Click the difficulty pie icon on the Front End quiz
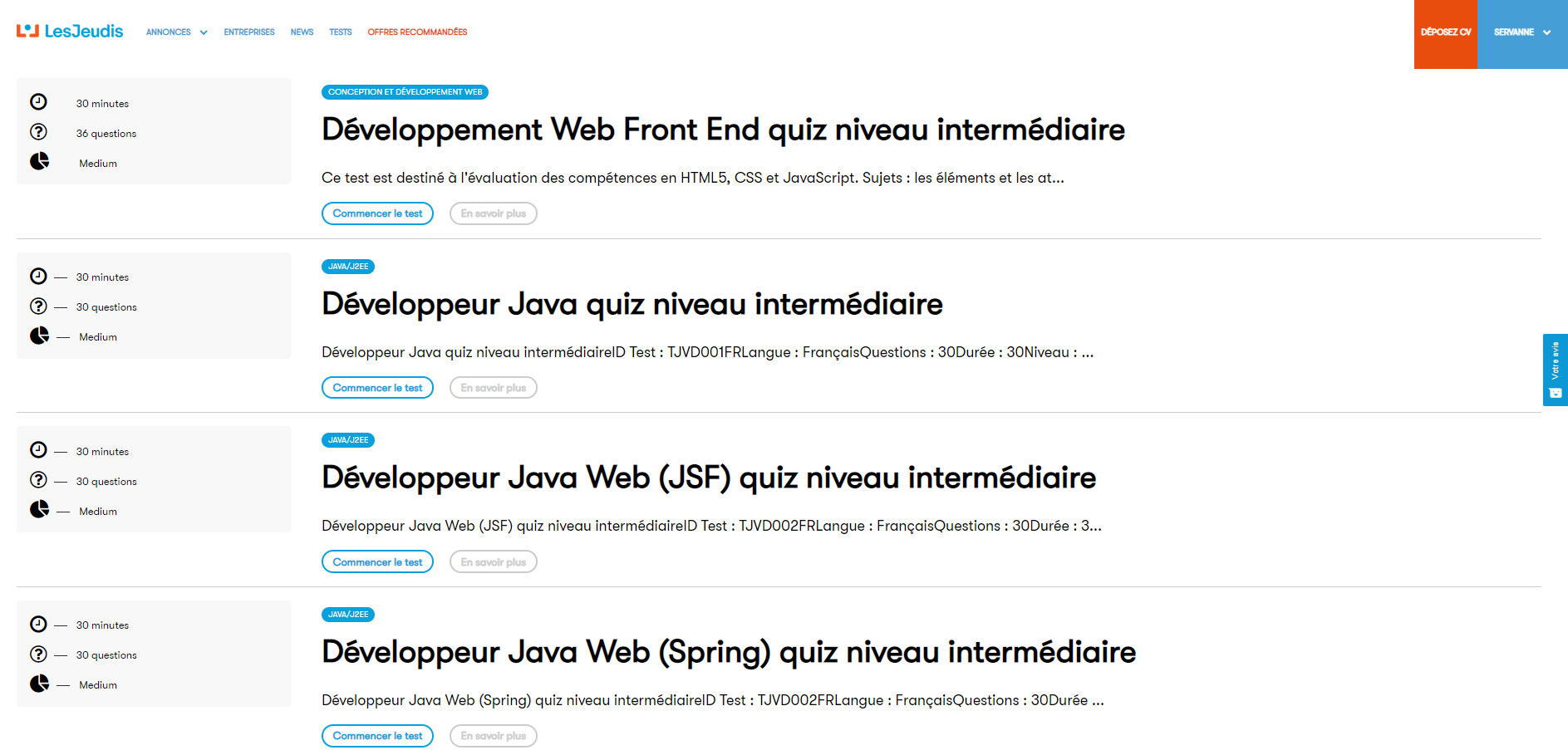 pos(39,161)
